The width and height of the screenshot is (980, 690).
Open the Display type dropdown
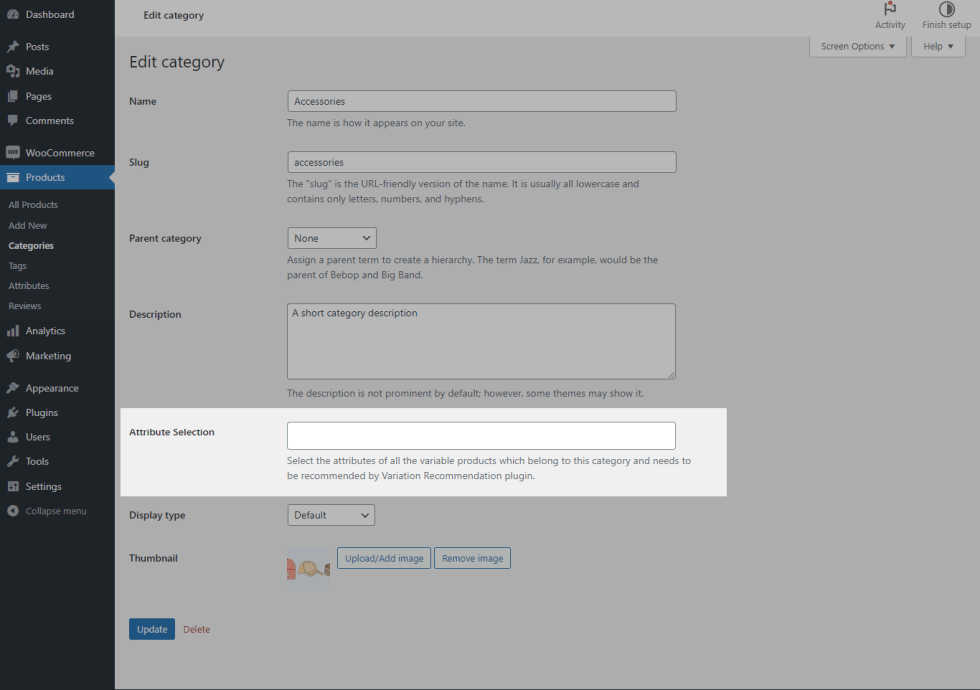pyautogui.click(x=331, y=515)
